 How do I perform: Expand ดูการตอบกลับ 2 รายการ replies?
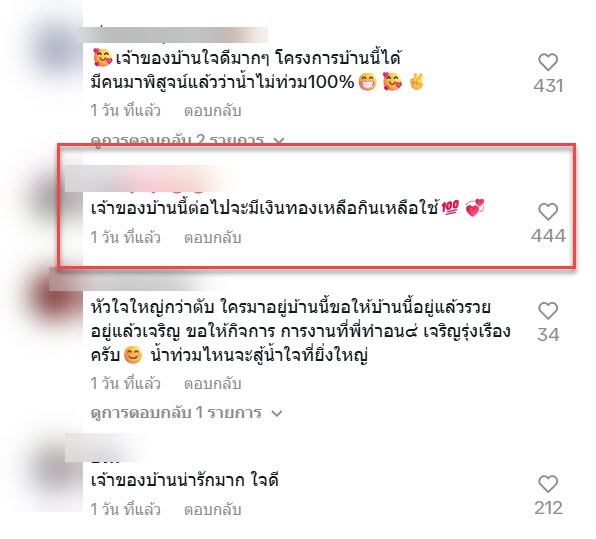pyautogui.click(x=187, y=140)
